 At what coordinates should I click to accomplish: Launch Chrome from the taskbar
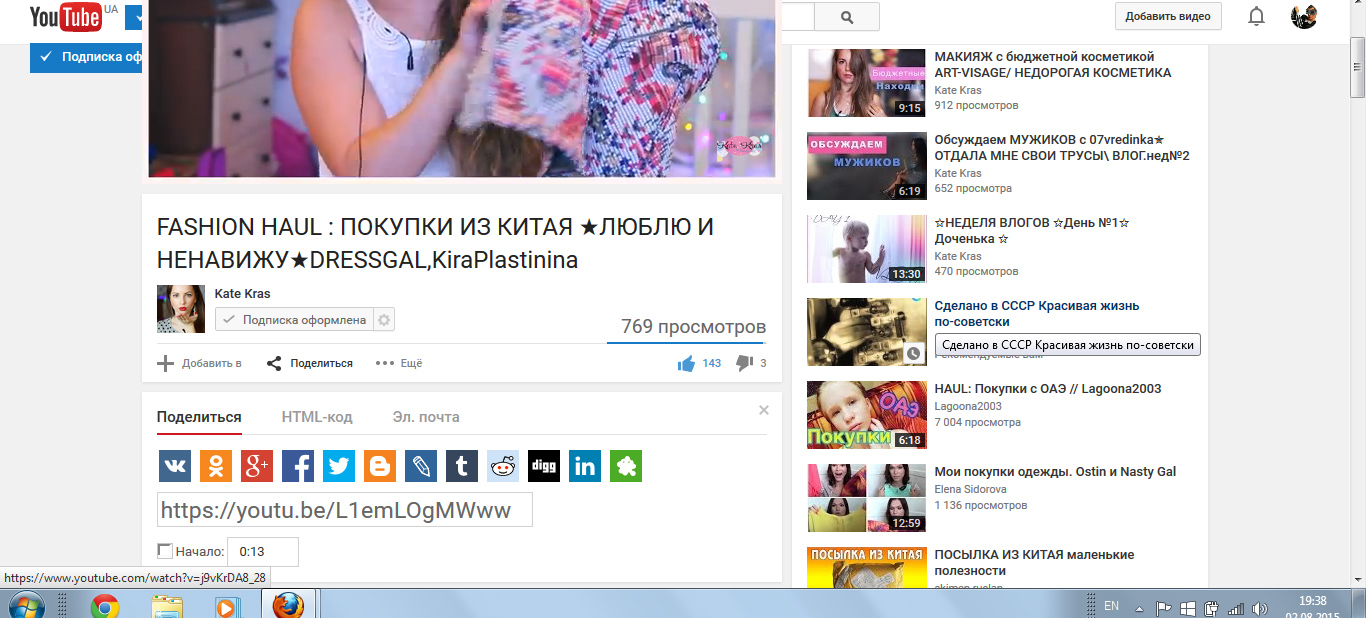[x=105, y=605]
